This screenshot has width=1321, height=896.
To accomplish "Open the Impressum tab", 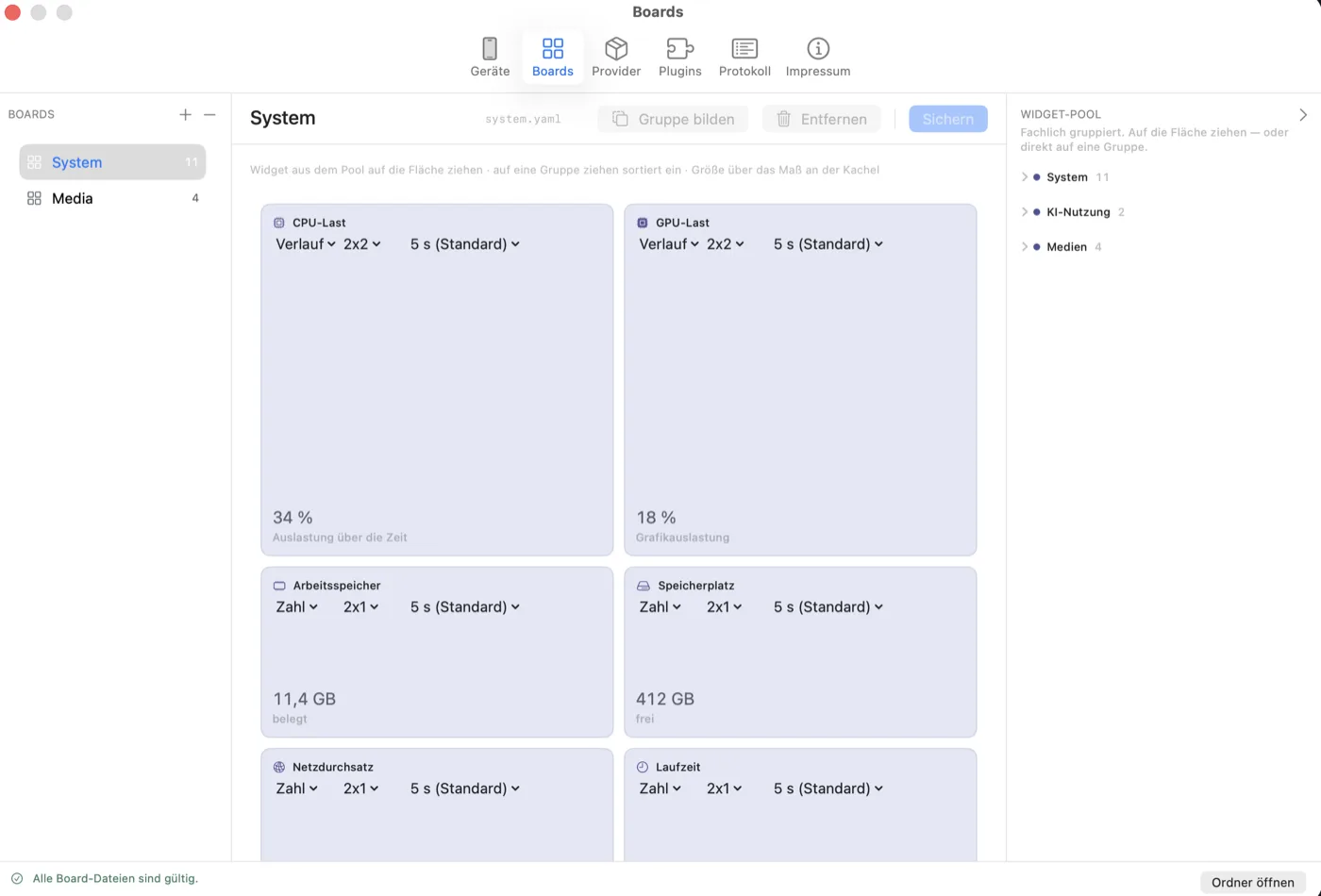I will (818, 57).
